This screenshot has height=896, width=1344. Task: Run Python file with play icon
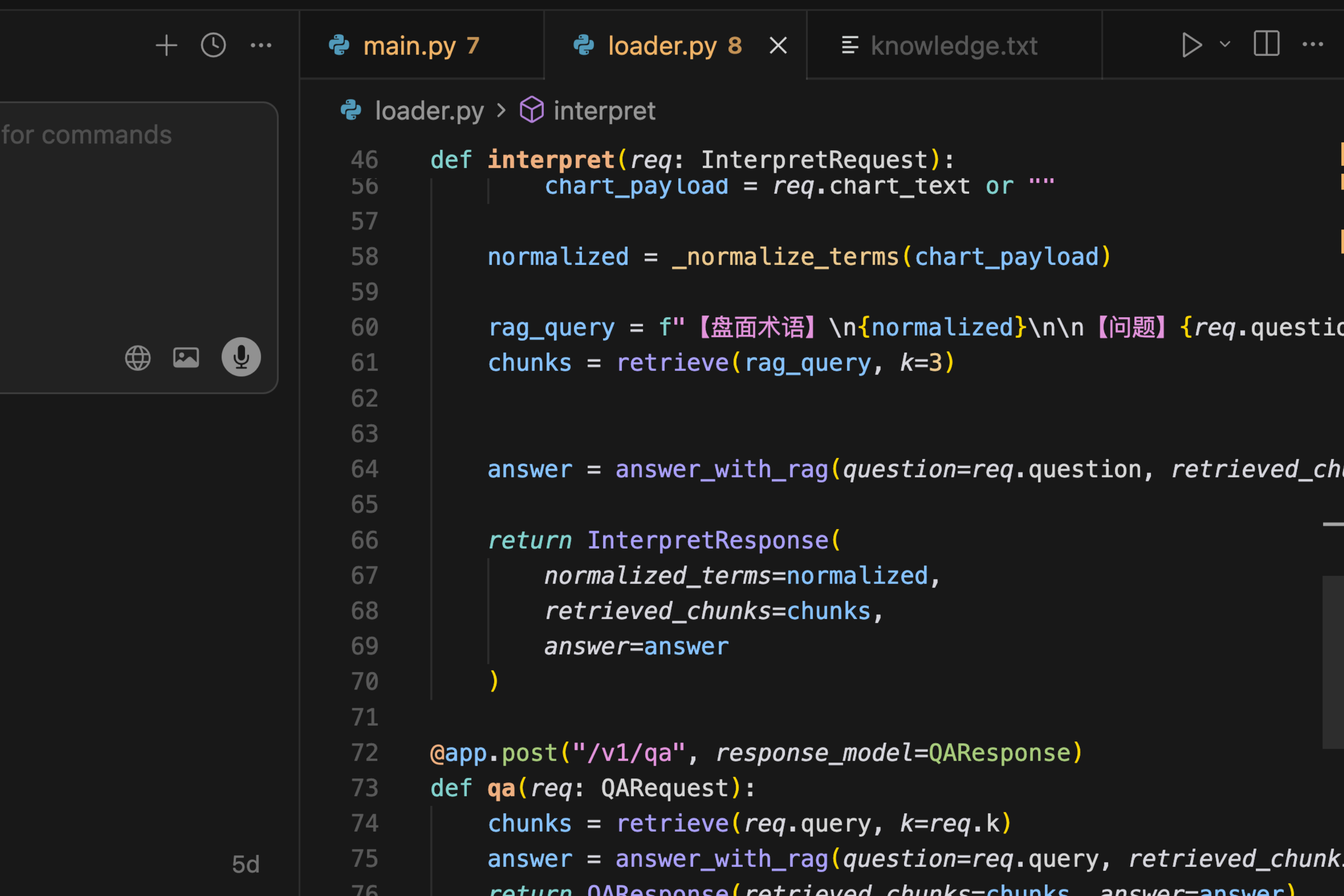[1191, 45]
